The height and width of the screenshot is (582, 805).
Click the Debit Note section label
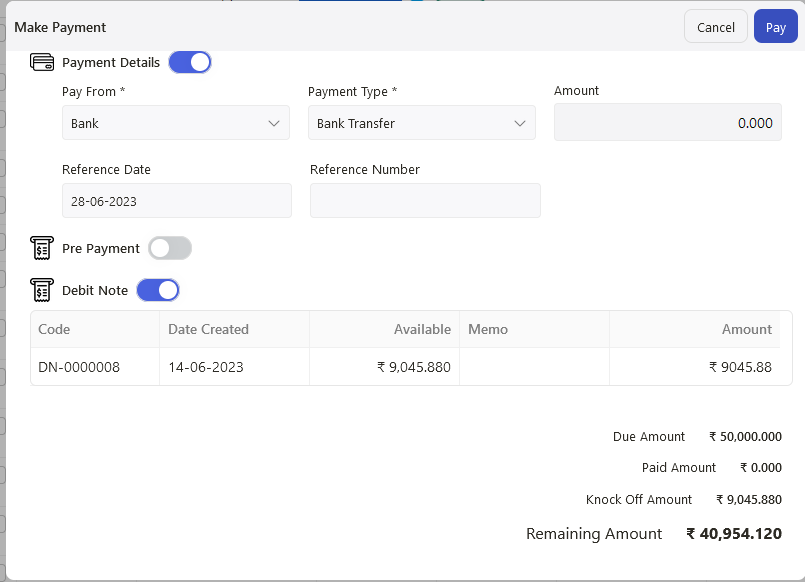95,290
